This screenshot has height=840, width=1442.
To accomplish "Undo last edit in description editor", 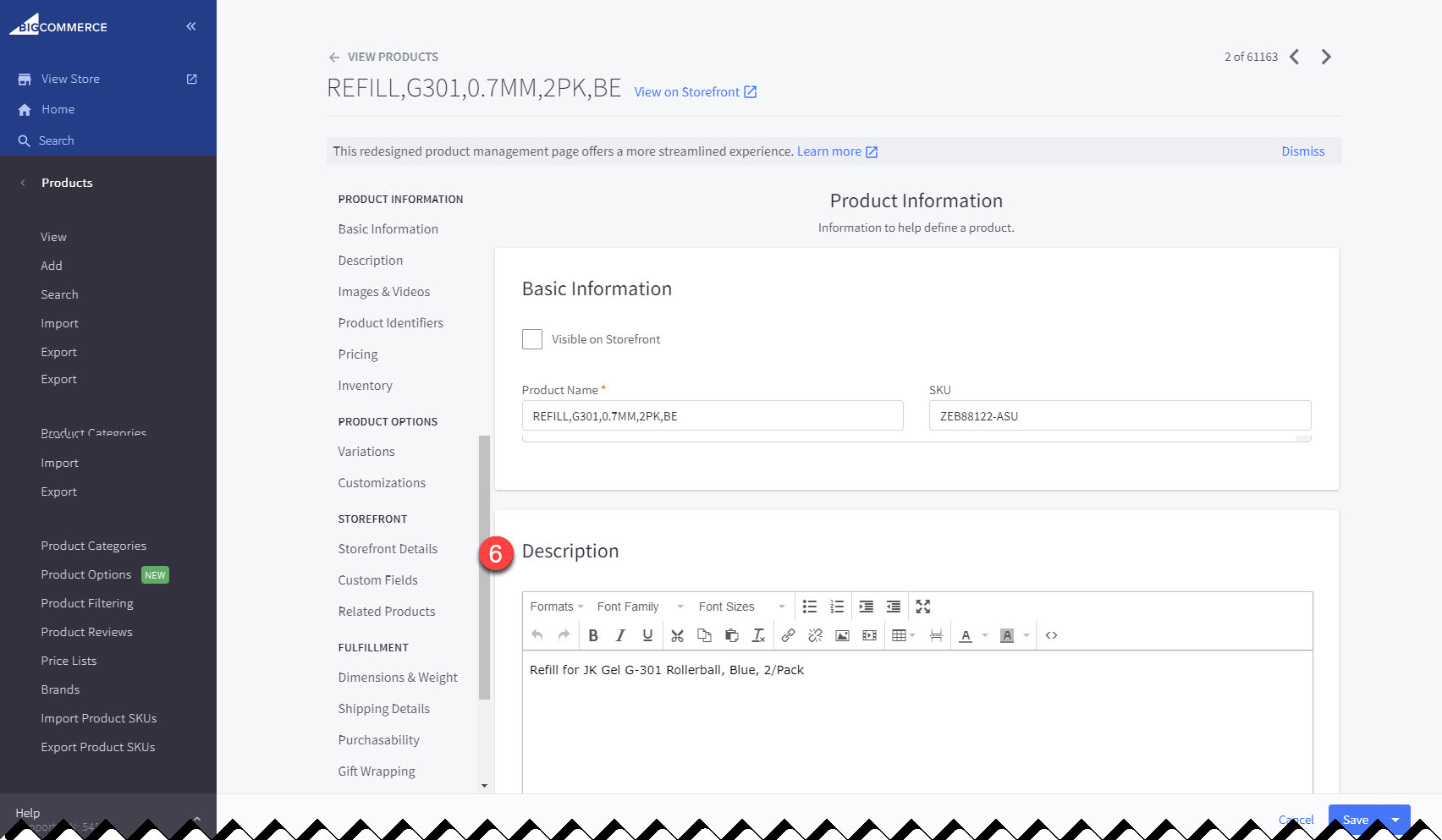I will click(537, 635).
